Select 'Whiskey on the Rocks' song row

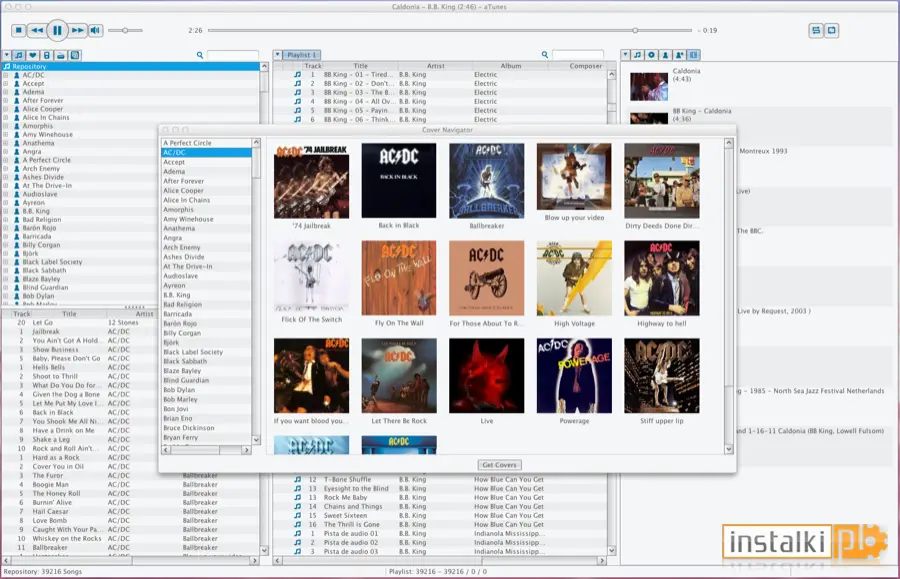coord(131,539)
